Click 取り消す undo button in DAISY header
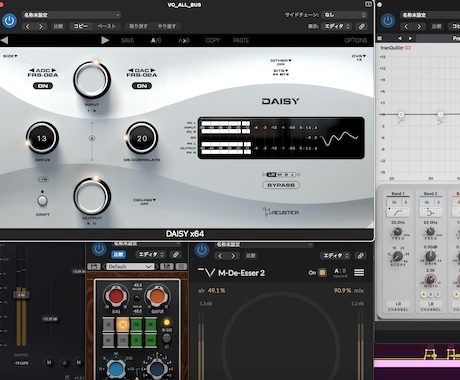The width and height of the screenshot is (460, 380). coord(138,26)
